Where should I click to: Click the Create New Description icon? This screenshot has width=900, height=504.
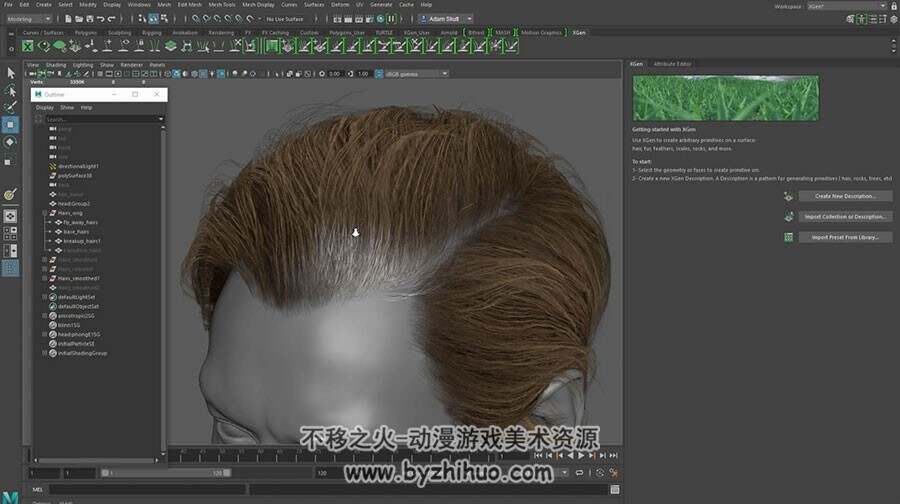point(789,196)
